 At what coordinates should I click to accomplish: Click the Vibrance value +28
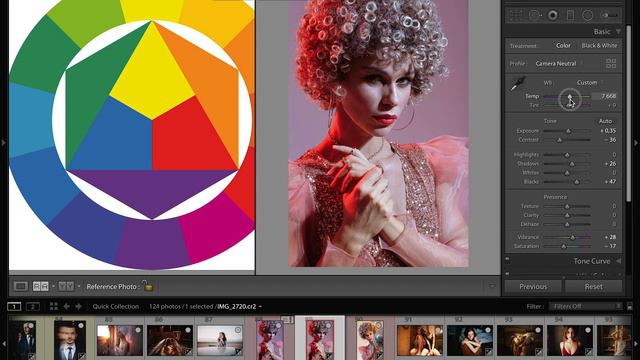[x=610, y=237]
